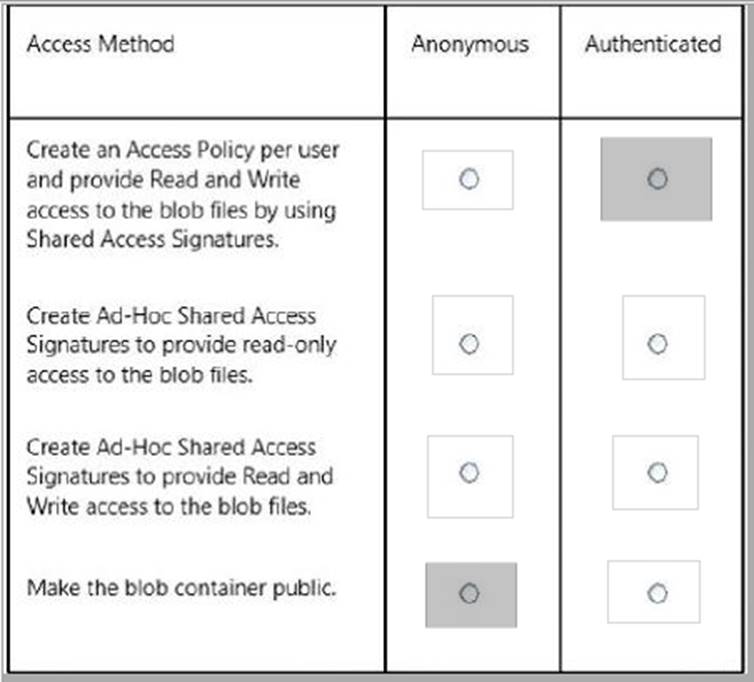Select Authenticated for Access Policy per user
This screenshot has height=682, width=754.
click(x=656, y=179)
